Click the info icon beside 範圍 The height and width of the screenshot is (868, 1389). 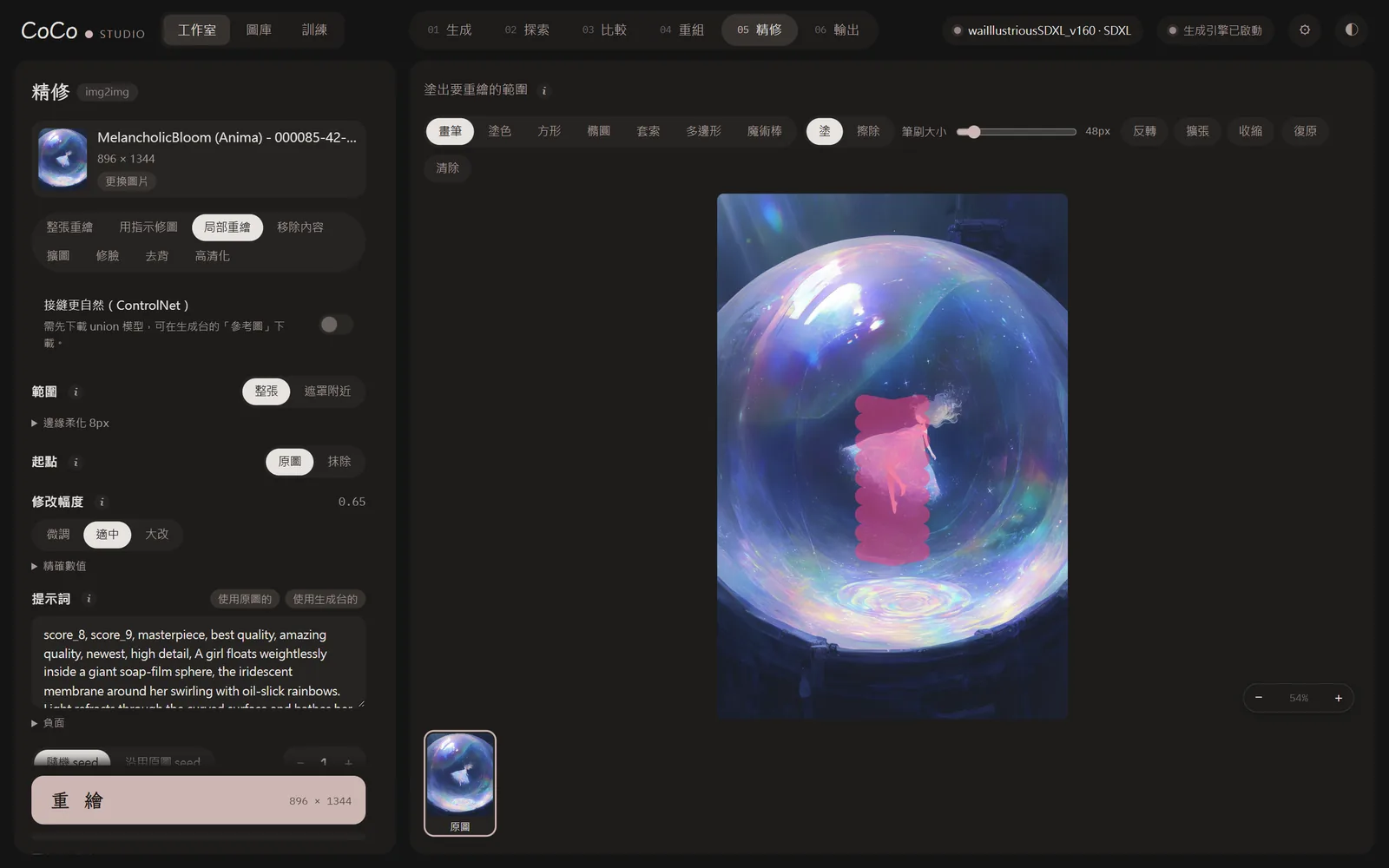click(76, 391)
